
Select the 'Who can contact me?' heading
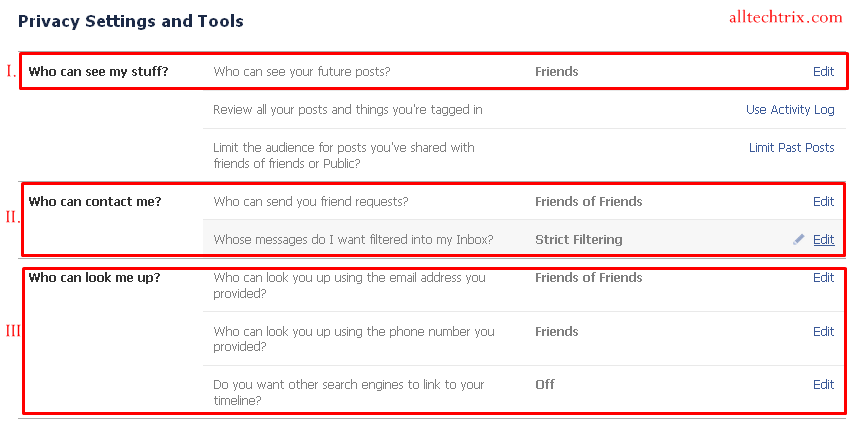tap(95, 201)
